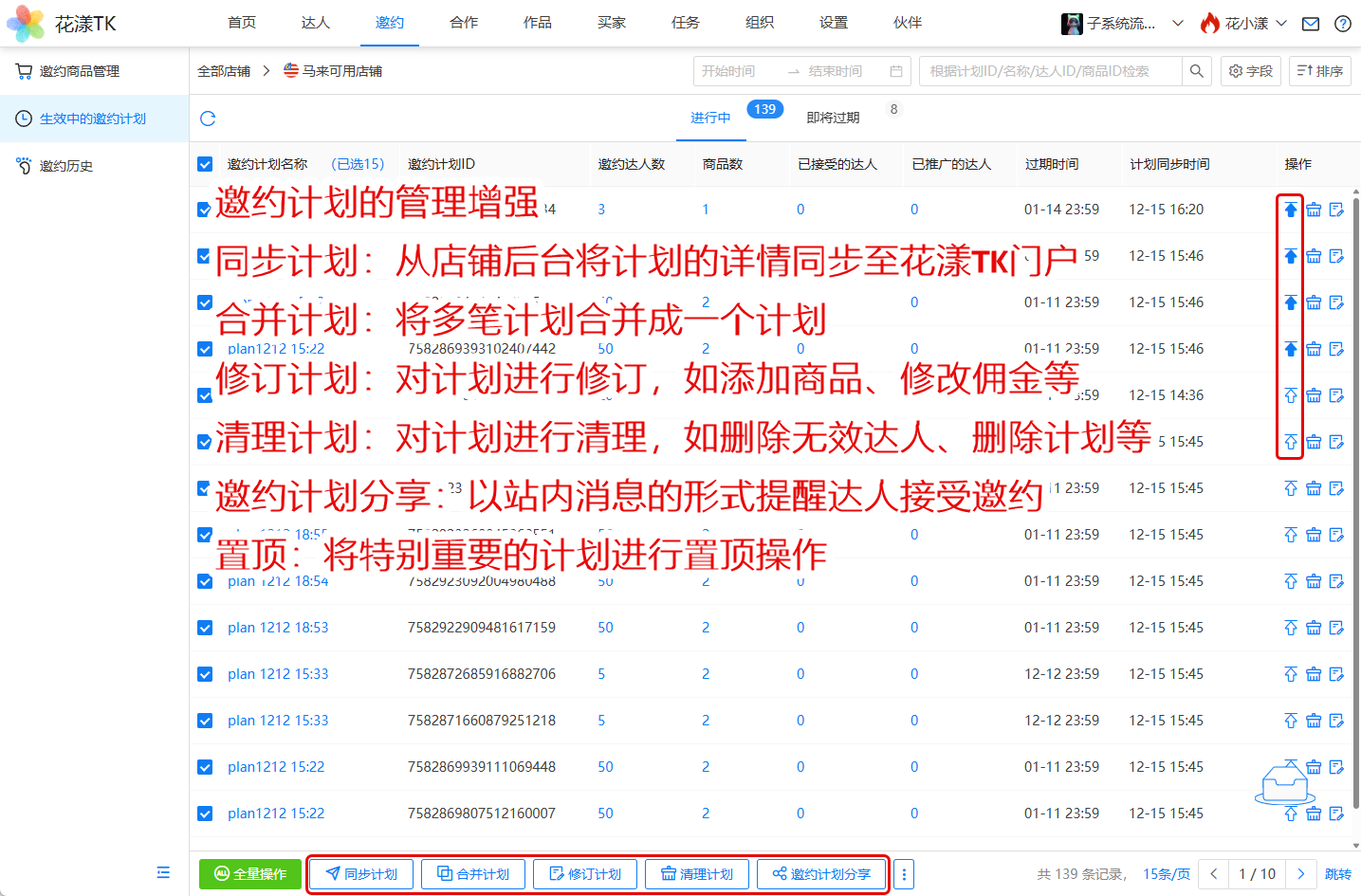Screen dimensions: 1361x896
Task: Open the 15条/页 page size selector
Action: [1166, 874]
